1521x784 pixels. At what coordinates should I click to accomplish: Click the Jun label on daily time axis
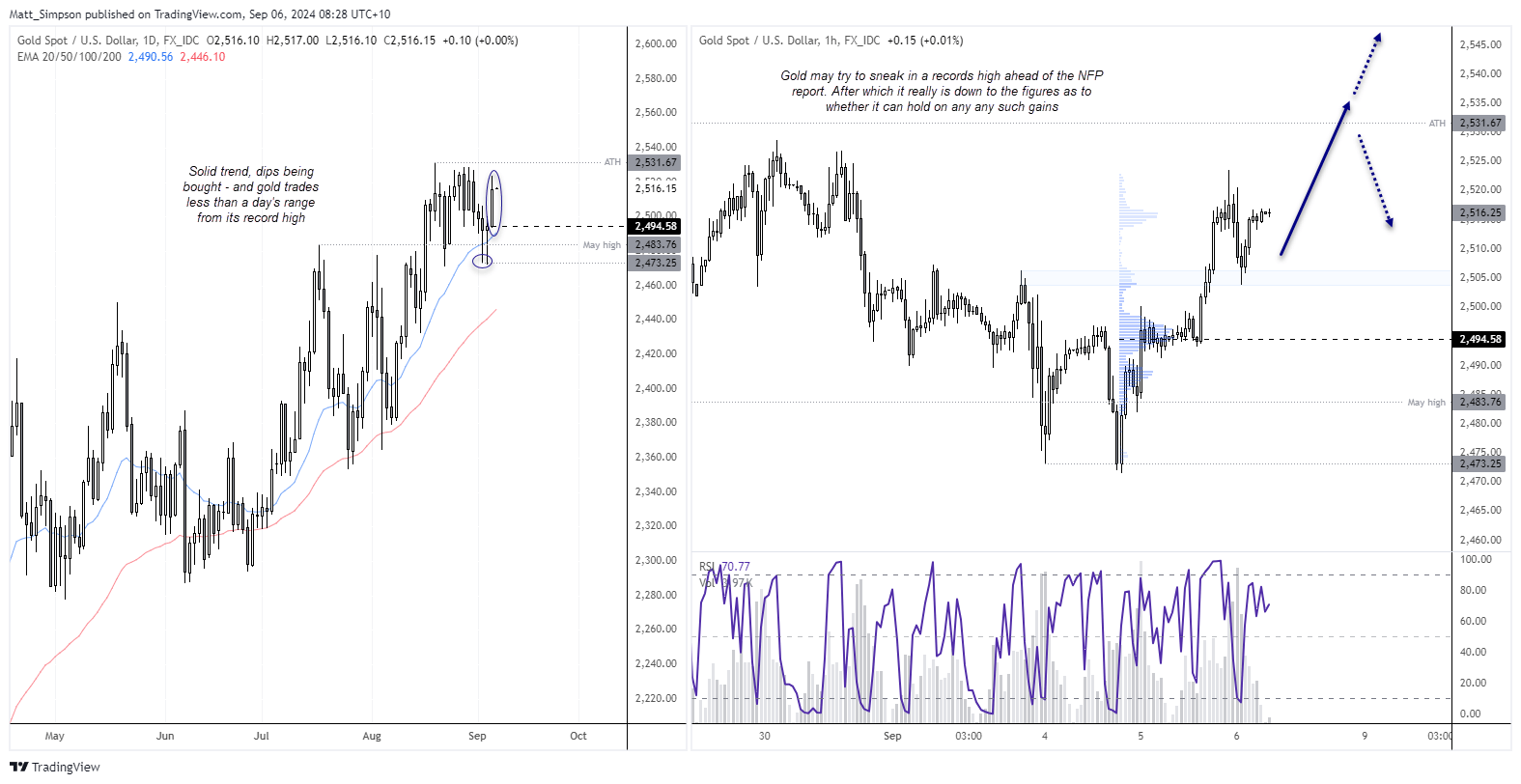pyautogui.click(x=165, y=736)
